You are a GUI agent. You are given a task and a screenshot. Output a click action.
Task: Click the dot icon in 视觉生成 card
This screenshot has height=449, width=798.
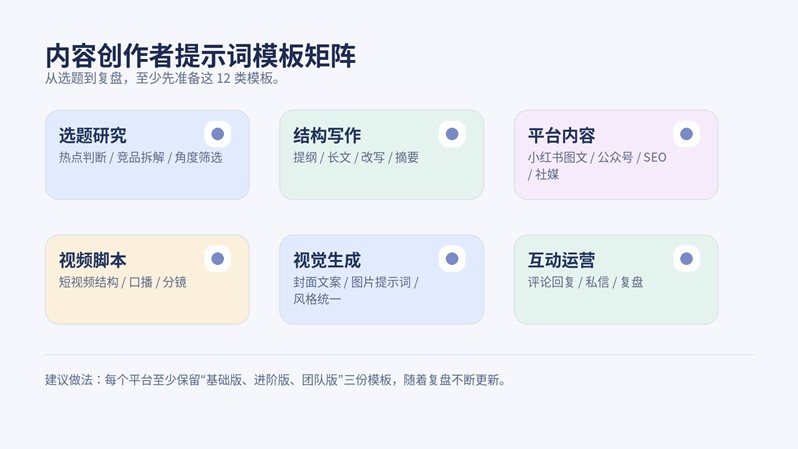tap(452, 259)
